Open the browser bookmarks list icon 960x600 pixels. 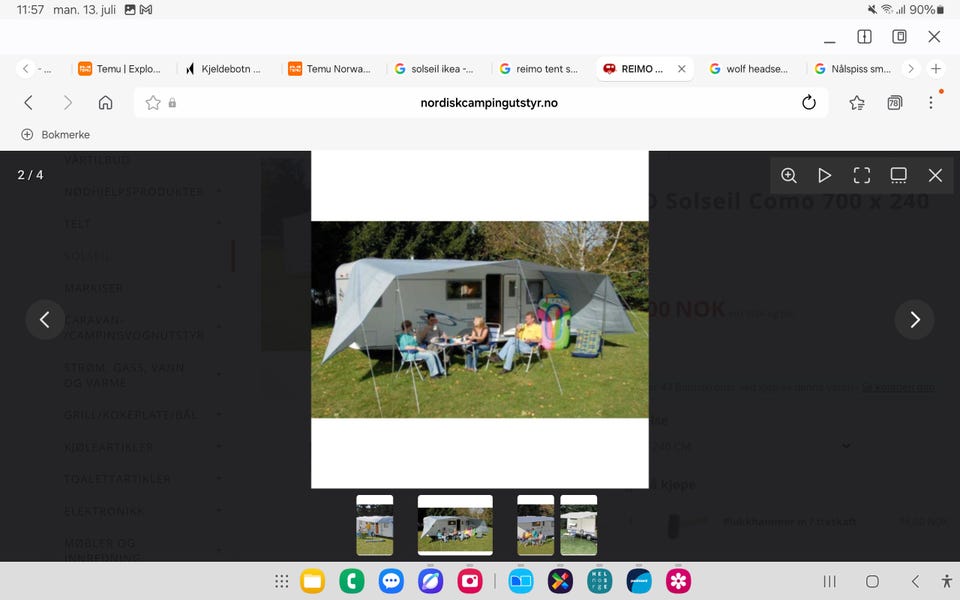857,103
